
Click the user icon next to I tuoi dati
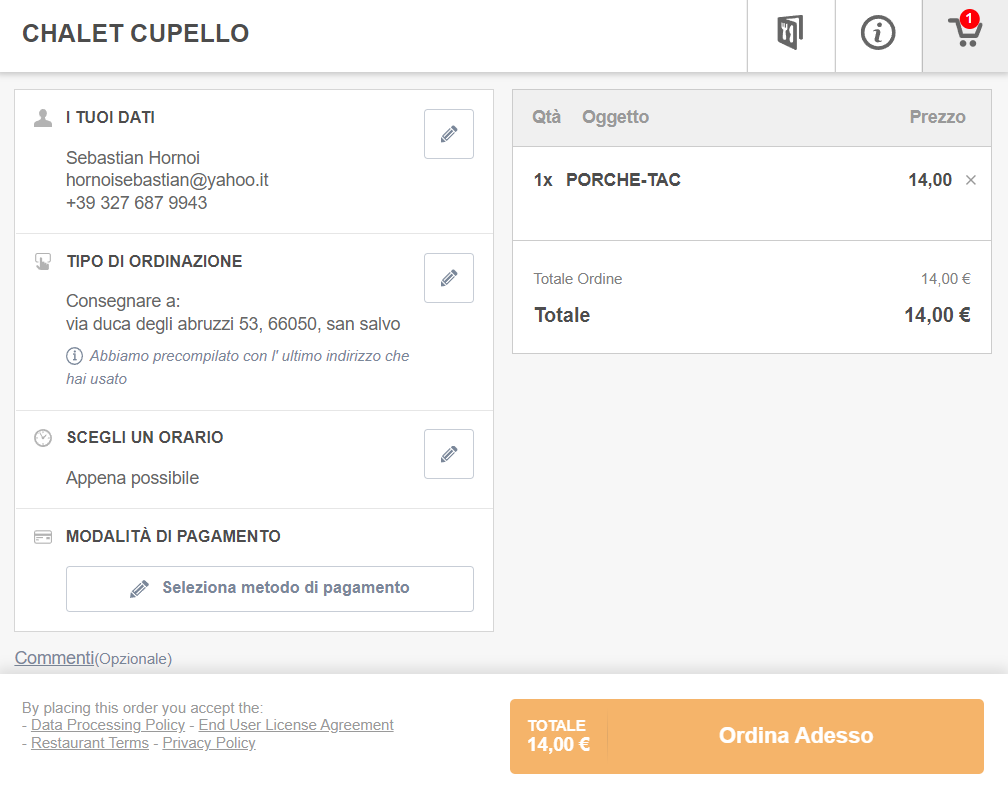pyautogui.click(x=43, y=118)
